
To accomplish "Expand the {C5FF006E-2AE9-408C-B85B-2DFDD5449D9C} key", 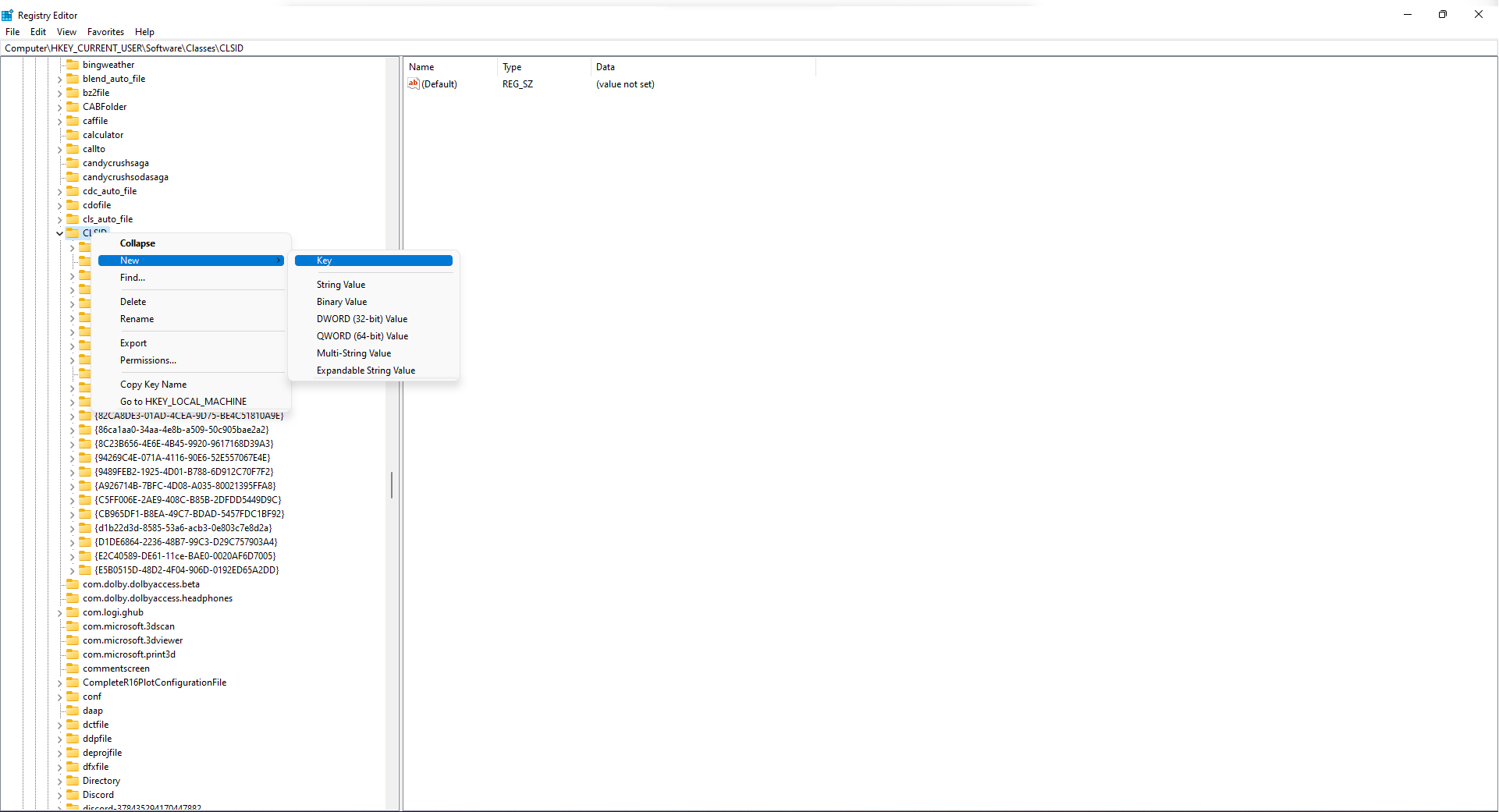I will [x=72, y=500].
